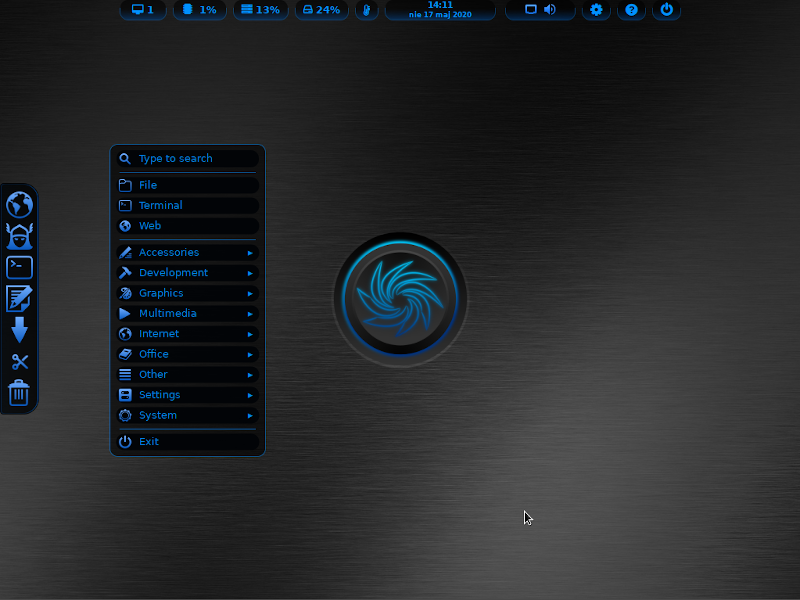Viewport: 800px width, 600px height.
Task: Open the Graphics category submenu
Action: [163, 293]
